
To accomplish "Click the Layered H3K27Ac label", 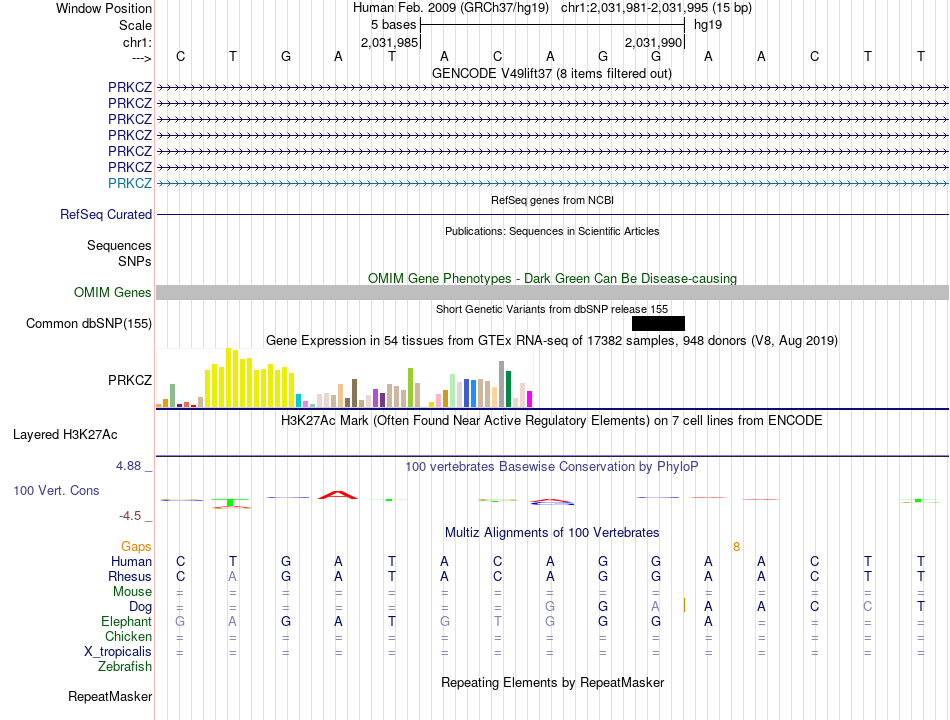I will click(65, 435).
